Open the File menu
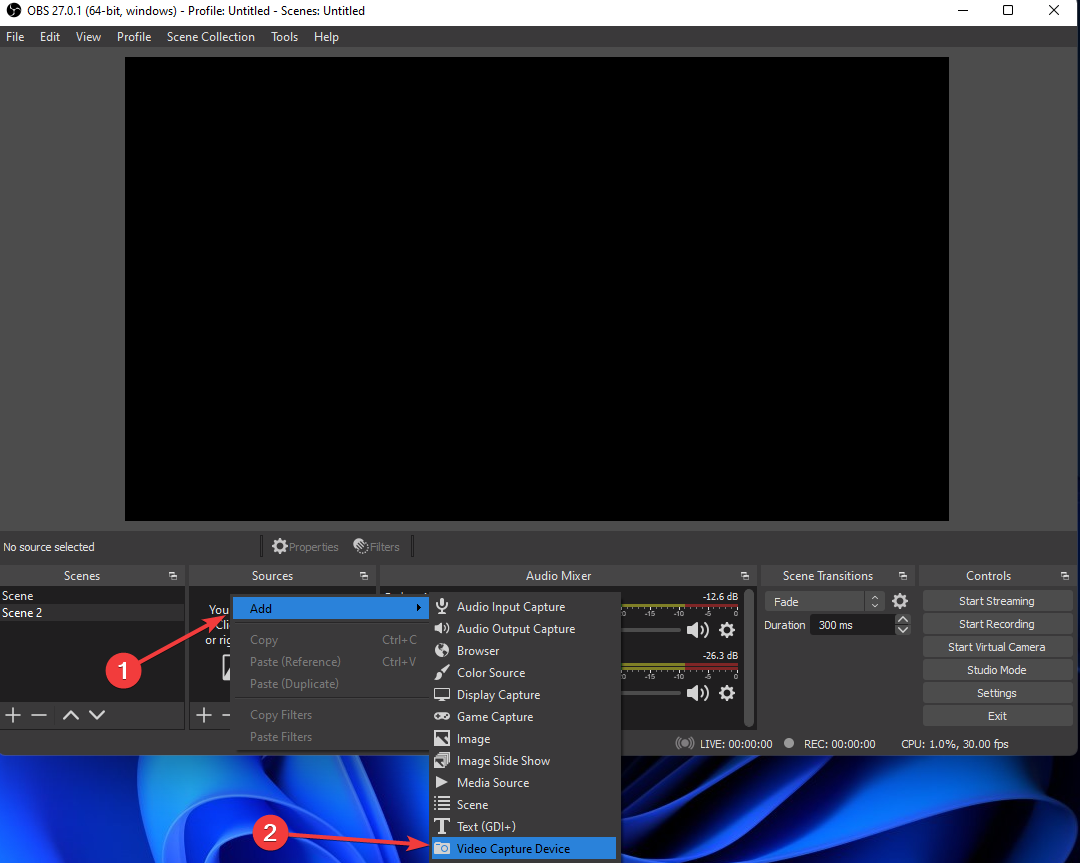1080x863 pixels. tap(15, 37)
